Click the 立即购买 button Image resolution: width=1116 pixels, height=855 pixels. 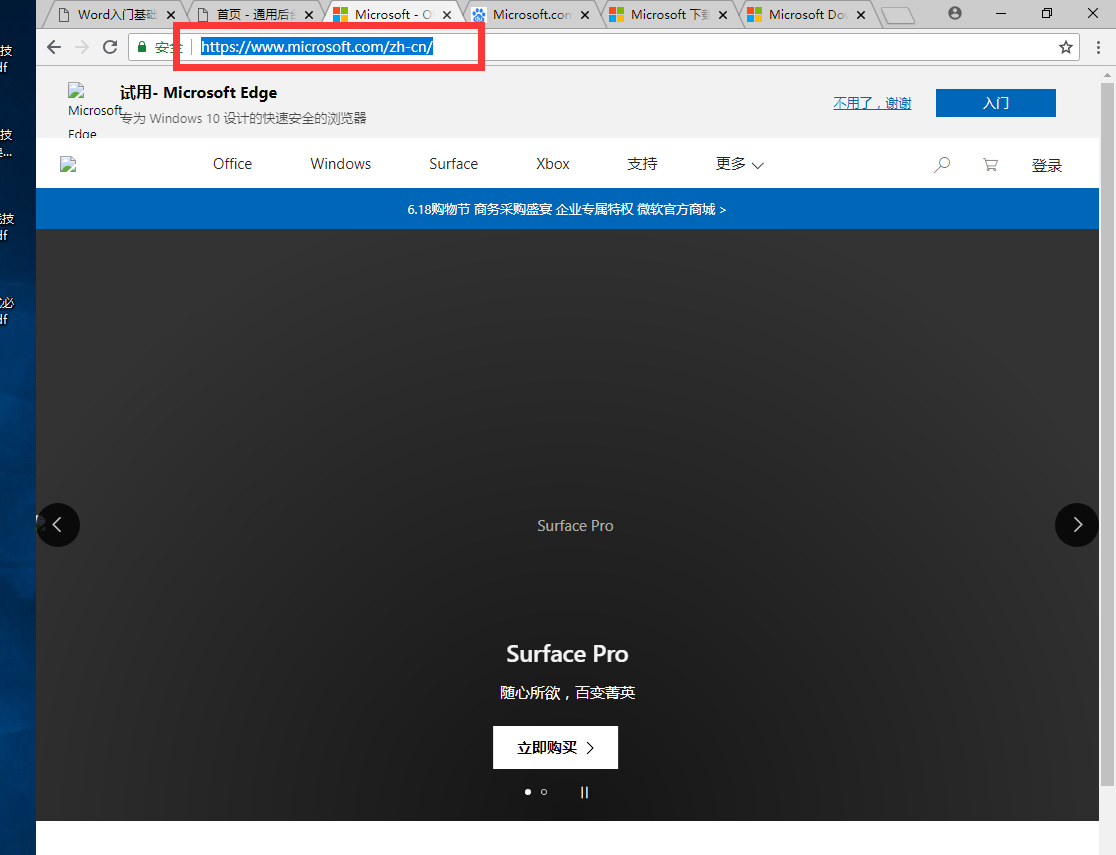coord(555,747)
